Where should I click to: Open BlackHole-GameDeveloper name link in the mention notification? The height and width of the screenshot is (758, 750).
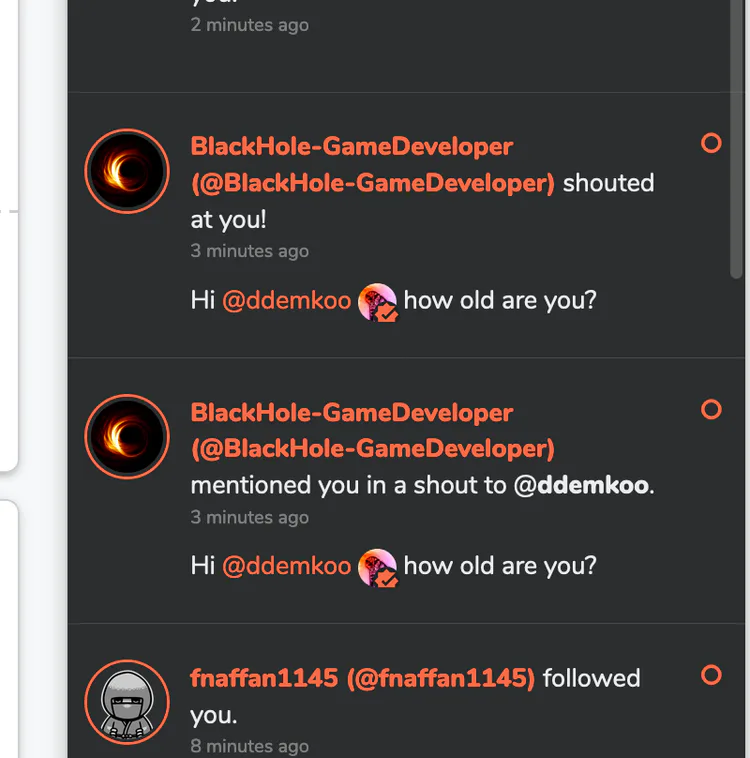coord(351,413)
